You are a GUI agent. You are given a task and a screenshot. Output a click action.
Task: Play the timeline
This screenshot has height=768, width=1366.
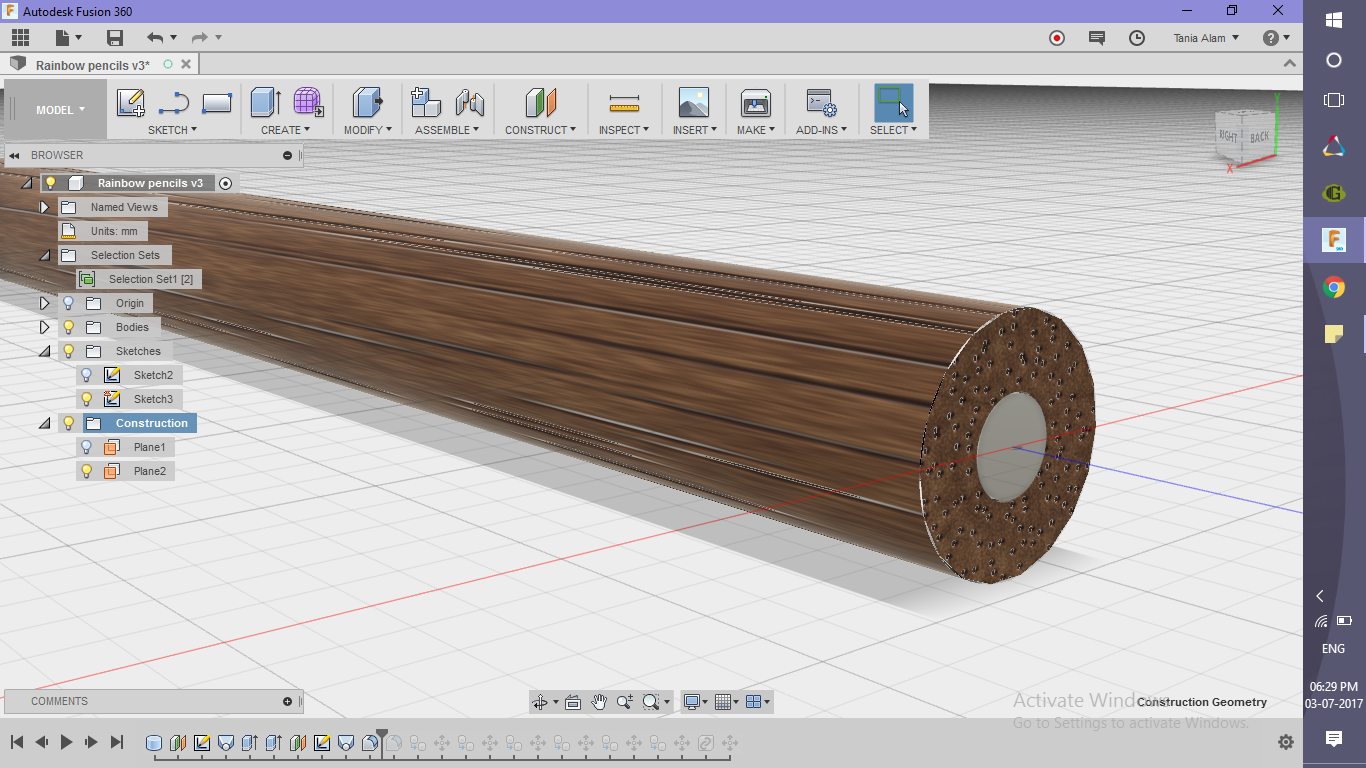(x=66, y=742)
